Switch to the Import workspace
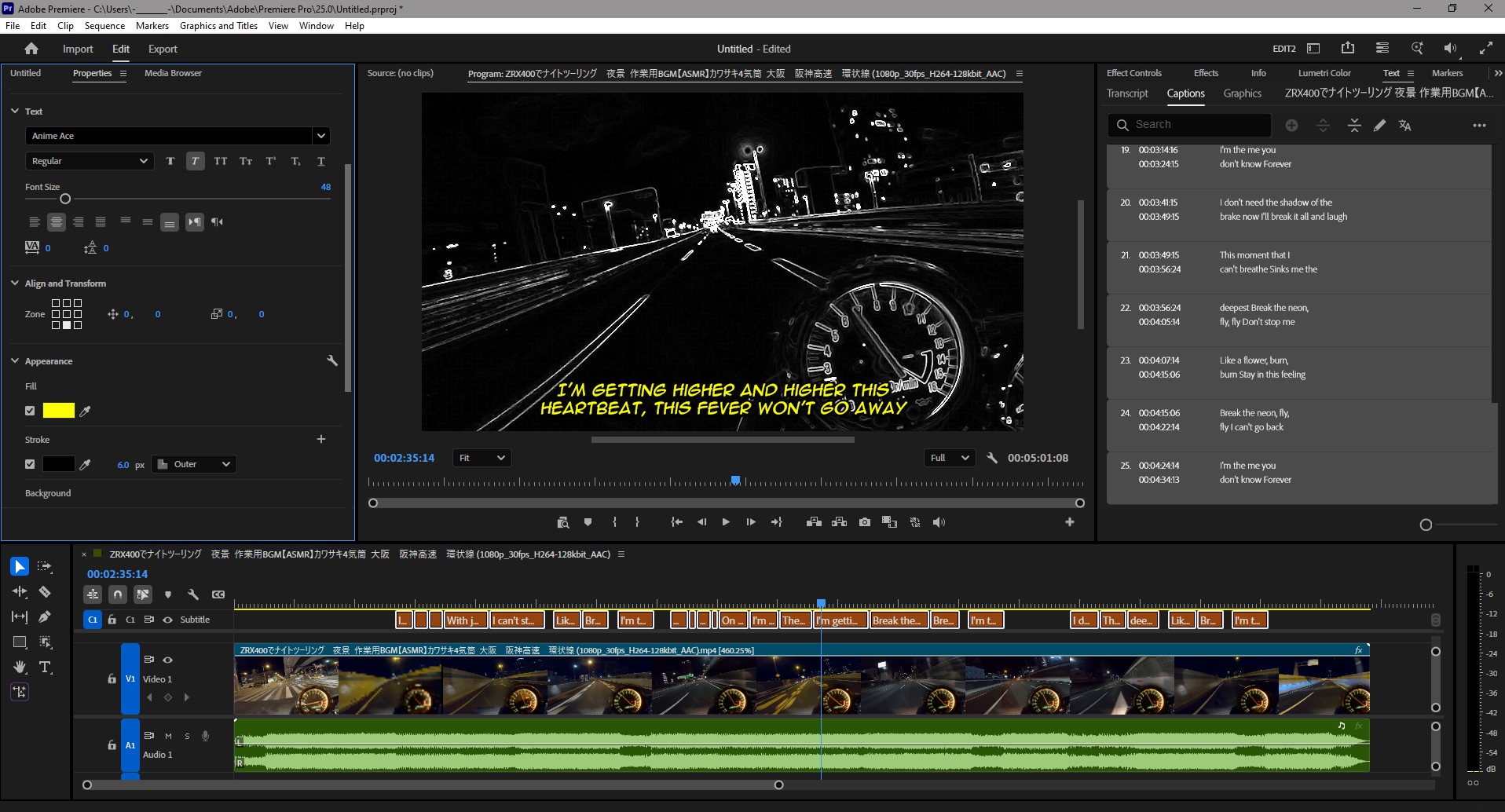Screen dimensions: 1505x812 click(78, 49)
